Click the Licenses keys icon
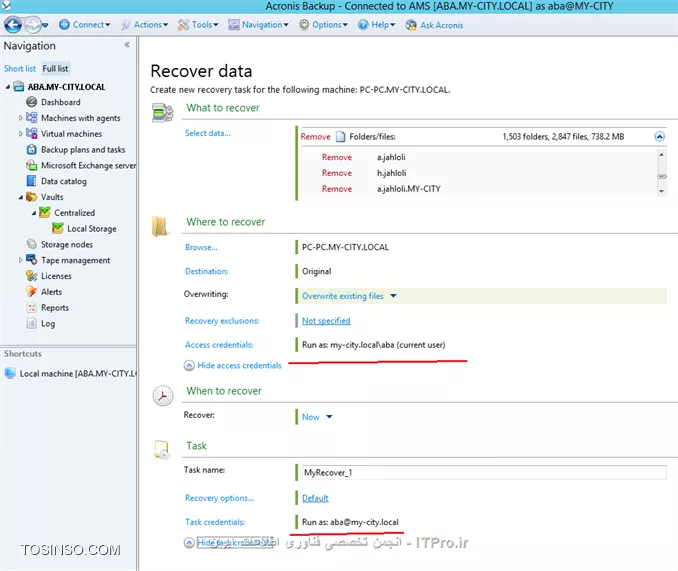 pyautogui.click(x=32, y=276)
